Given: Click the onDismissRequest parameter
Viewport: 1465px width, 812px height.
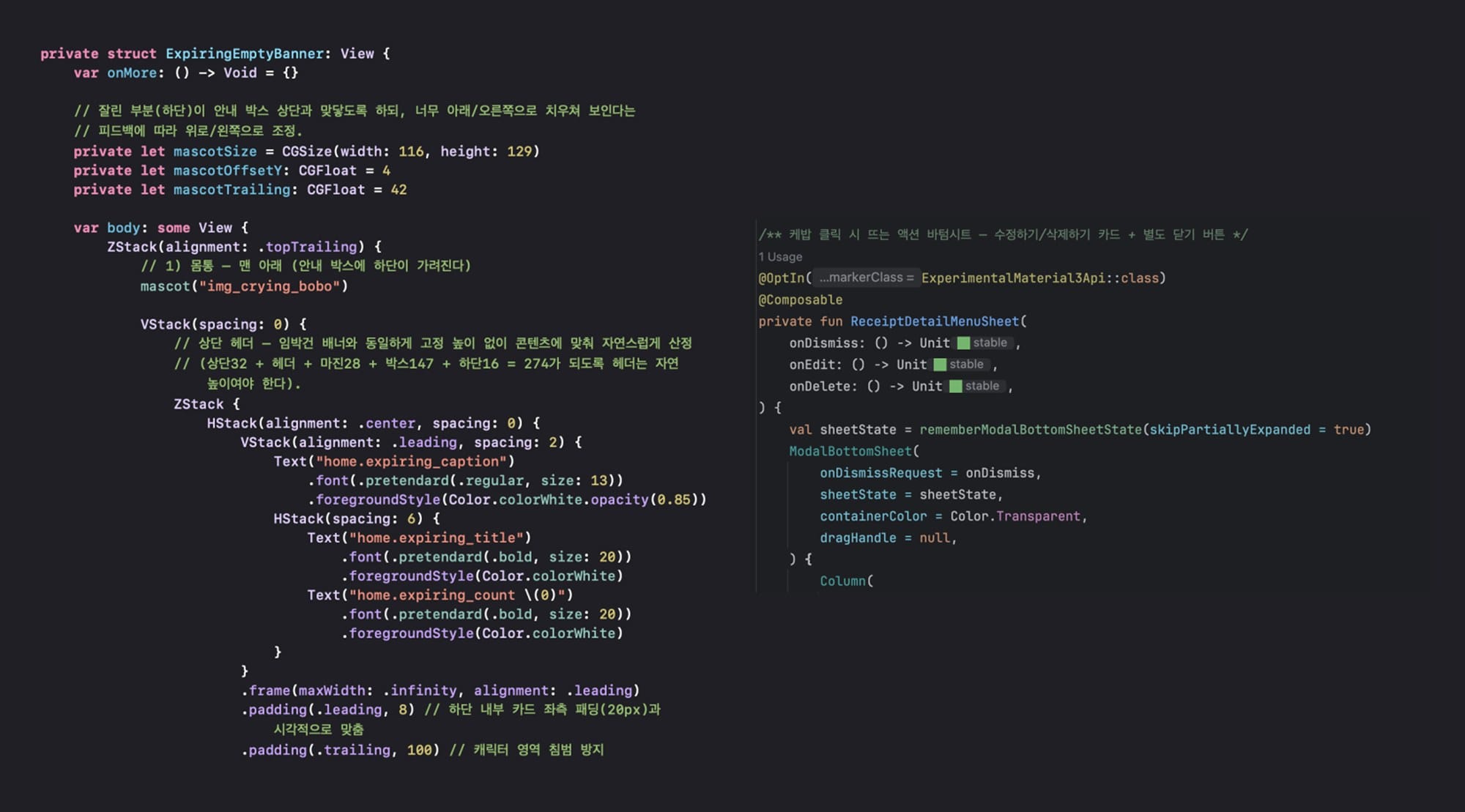Looking at the screenshot, I should tap(881, 473).
